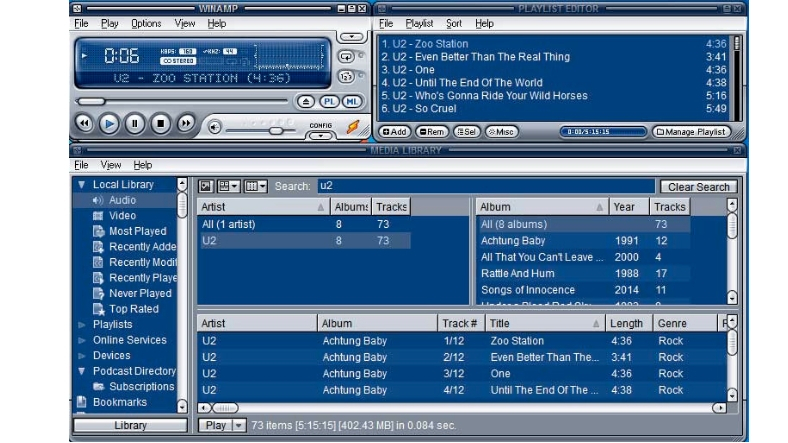Click the Rem button in Playlist Editor
This screenshot has height=443, width=788.
pyautogui.click(x=432, y=132)
